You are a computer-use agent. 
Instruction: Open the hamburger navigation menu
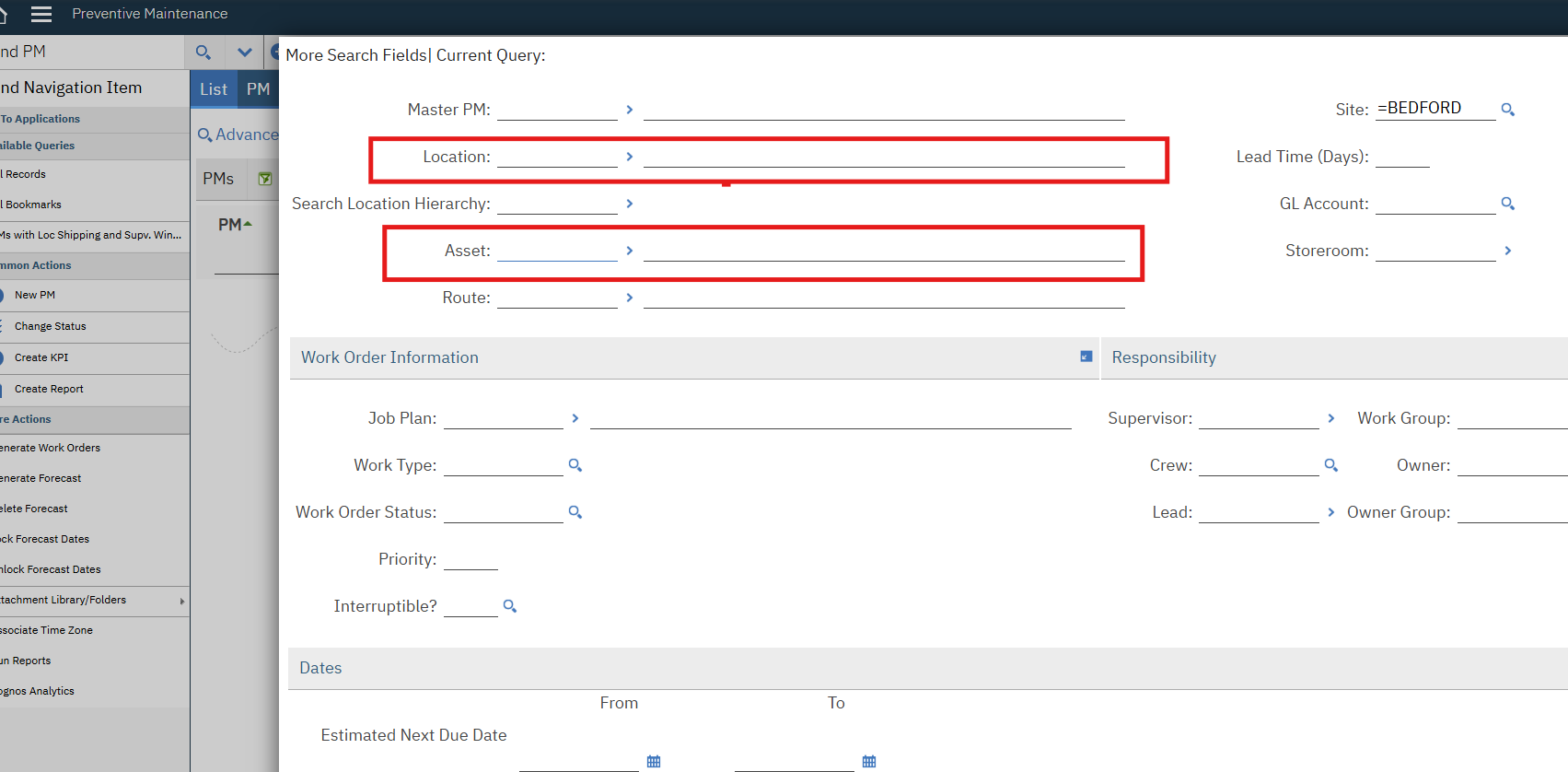click(x=41, y=14)
